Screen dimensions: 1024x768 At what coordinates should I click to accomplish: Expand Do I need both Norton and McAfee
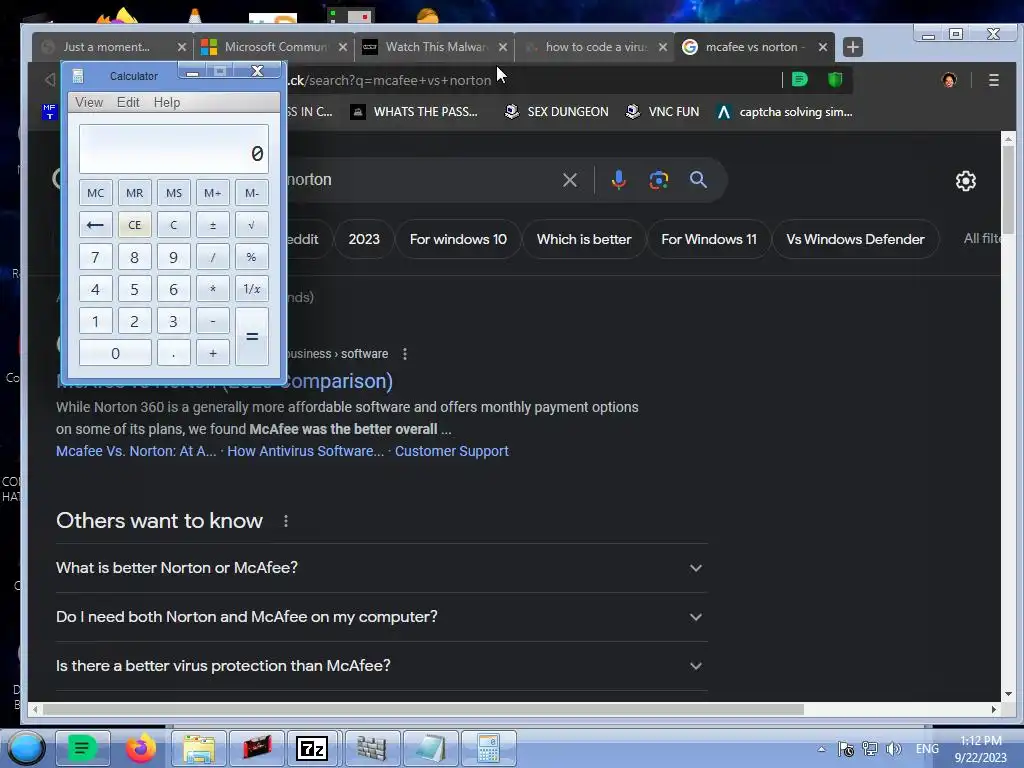pos(381,617)
